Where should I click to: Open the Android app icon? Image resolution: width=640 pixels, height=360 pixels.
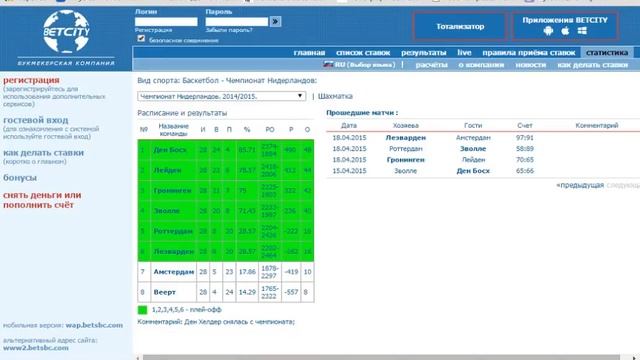(x=548, y=31)
